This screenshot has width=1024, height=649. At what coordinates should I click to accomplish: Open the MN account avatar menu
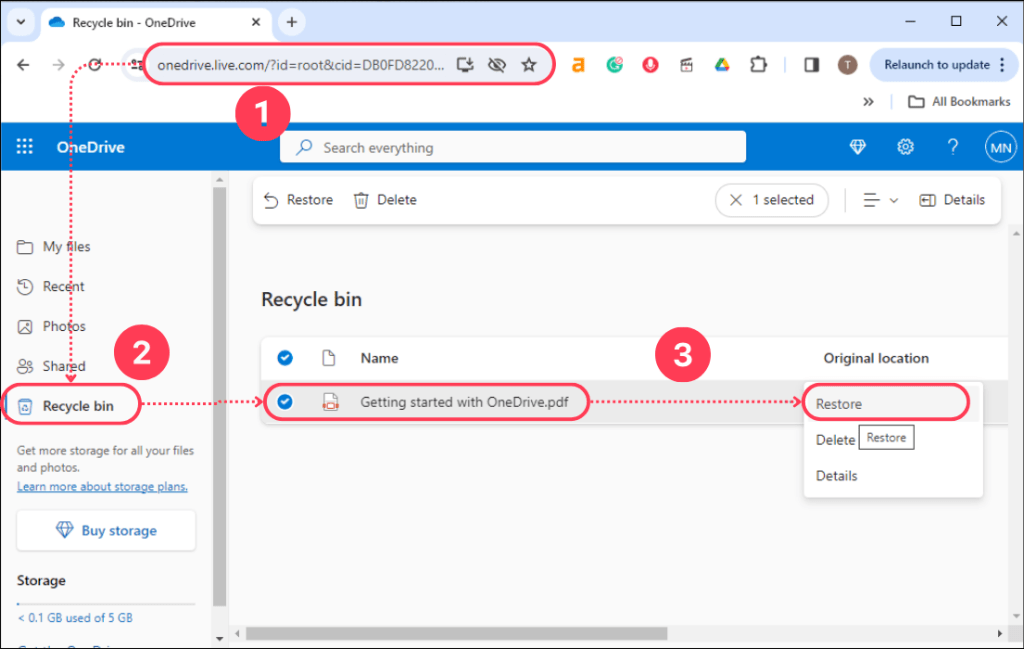coord(1000,146)
